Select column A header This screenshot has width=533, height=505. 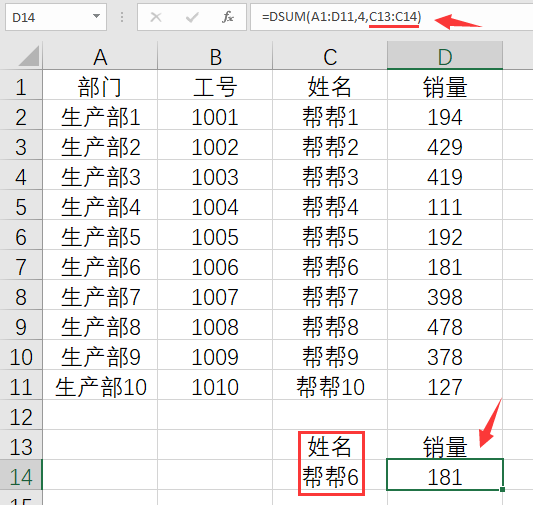pos(100,56)
